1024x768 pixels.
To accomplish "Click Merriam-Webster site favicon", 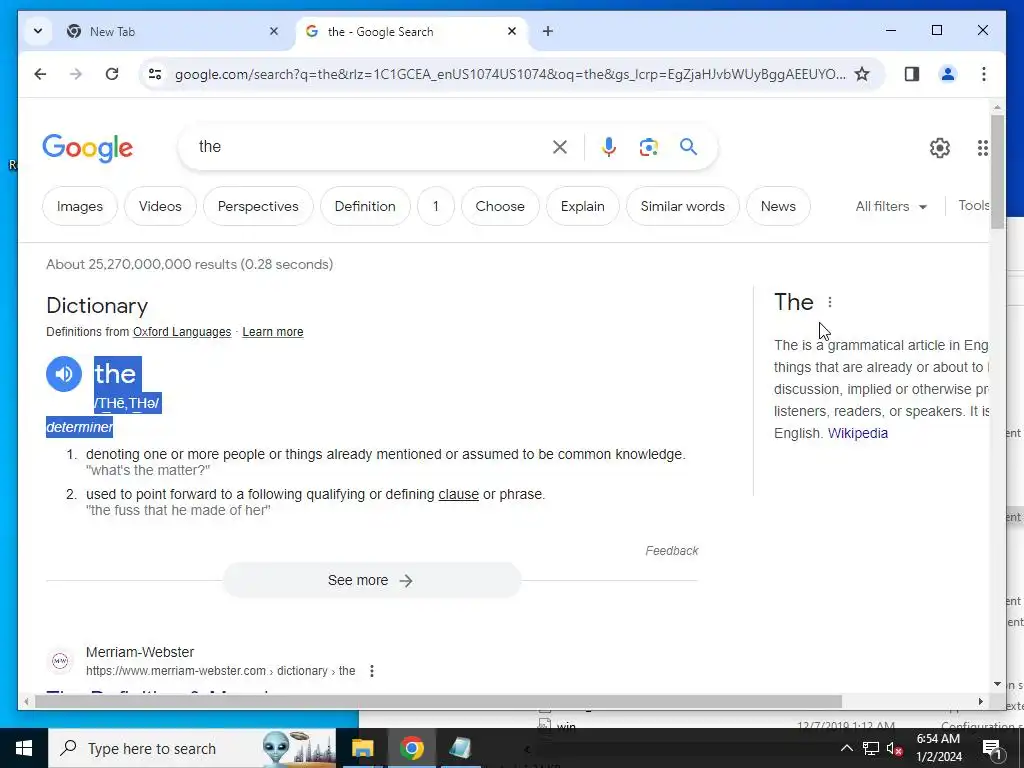I will [x=59, y=661].
